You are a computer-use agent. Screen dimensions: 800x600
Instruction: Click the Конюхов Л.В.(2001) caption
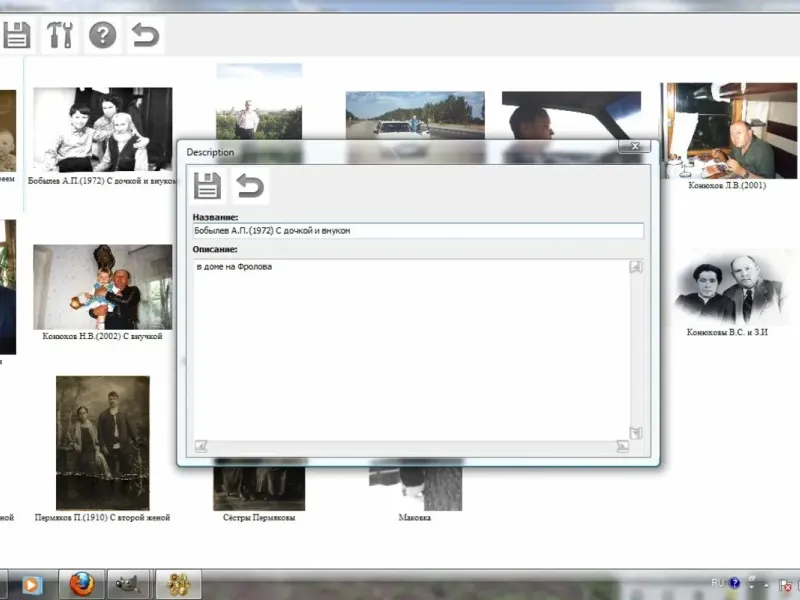727,185
